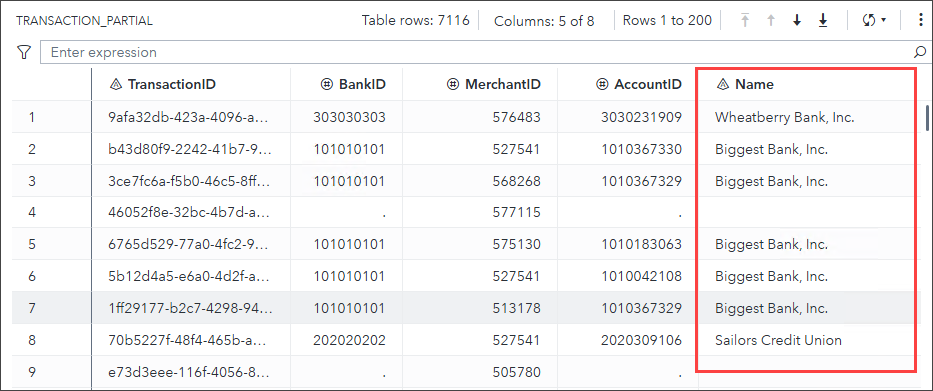Click the BankID numeric type icon

tap(326, 85)
